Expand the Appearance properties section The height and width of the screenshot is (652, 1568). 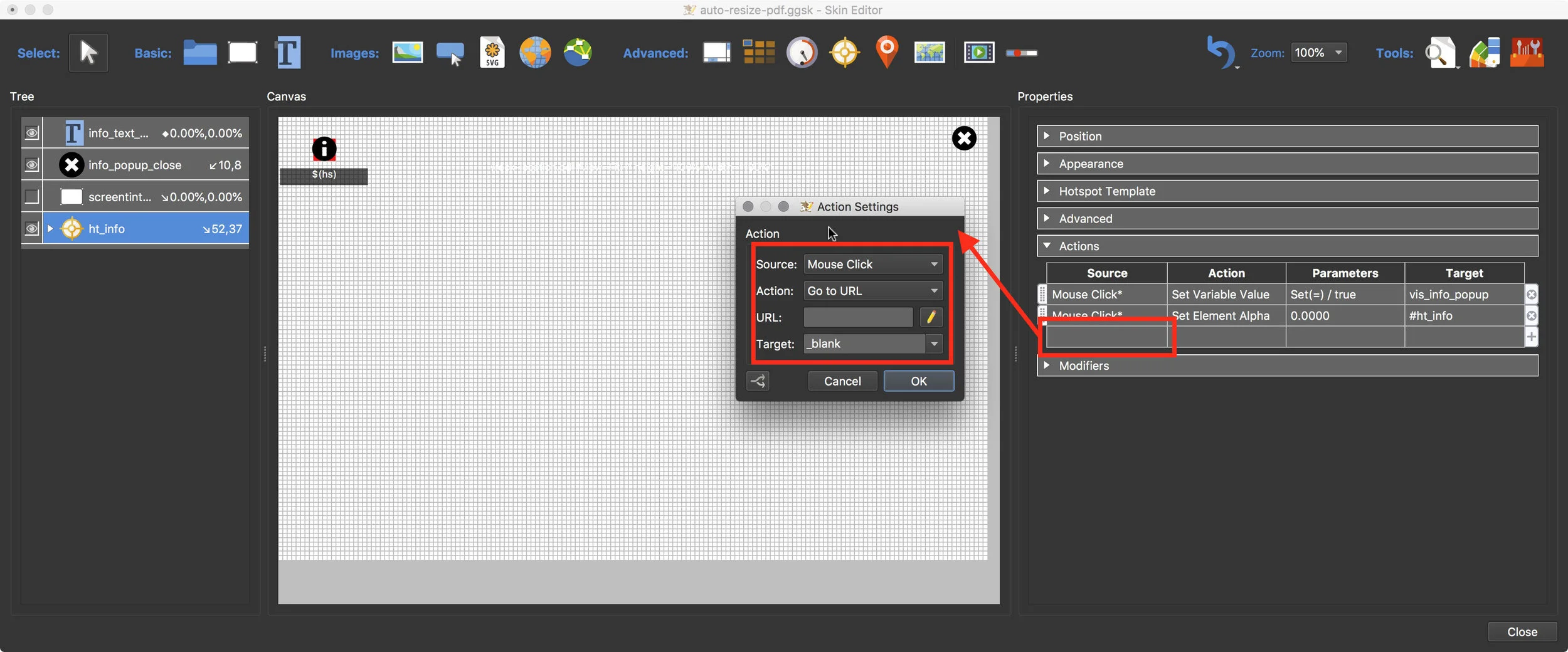tap(1288, 164)
